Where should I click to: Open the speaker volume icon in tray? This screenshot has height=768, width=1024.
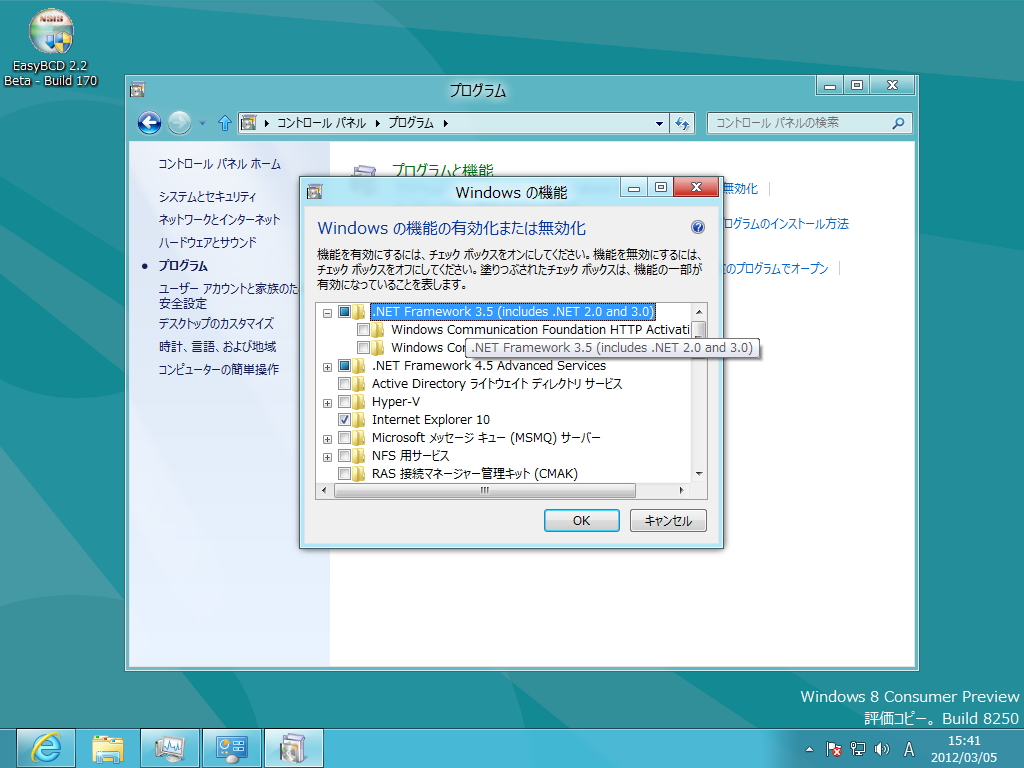click(x=880, y=747)
